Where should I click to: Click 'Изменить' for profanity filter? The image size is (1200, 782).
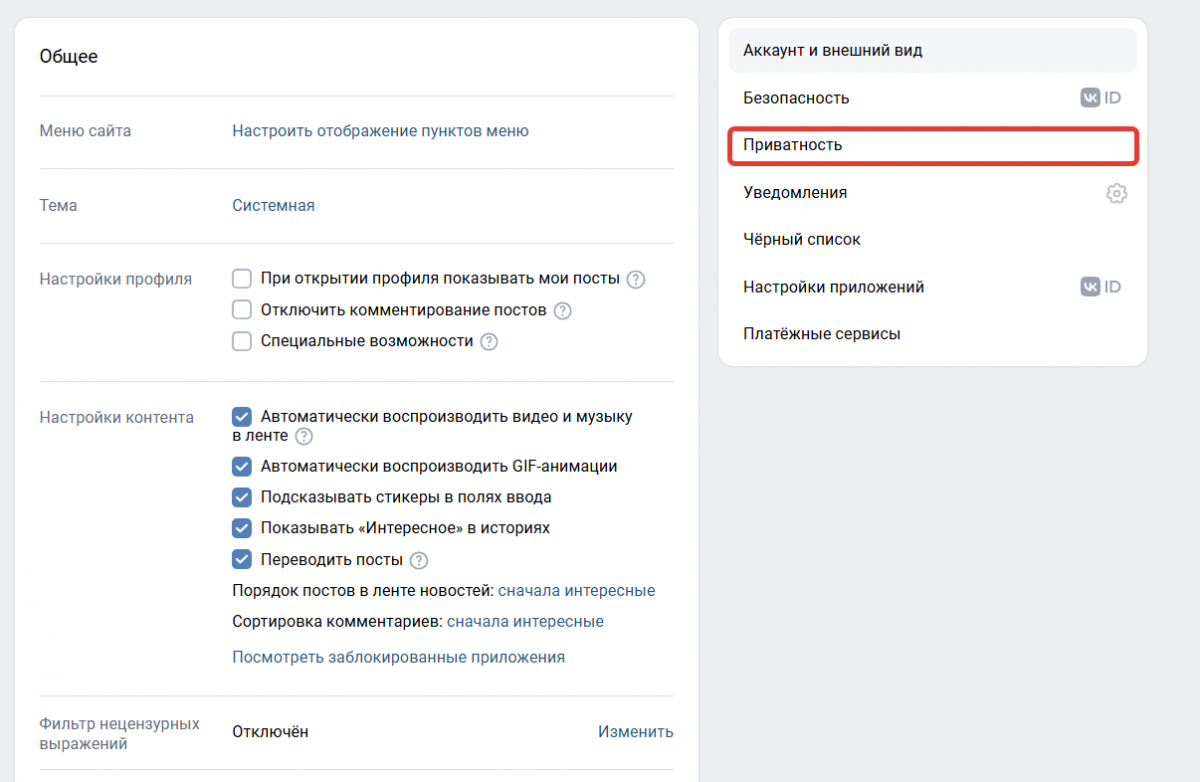tap(636, 731)
